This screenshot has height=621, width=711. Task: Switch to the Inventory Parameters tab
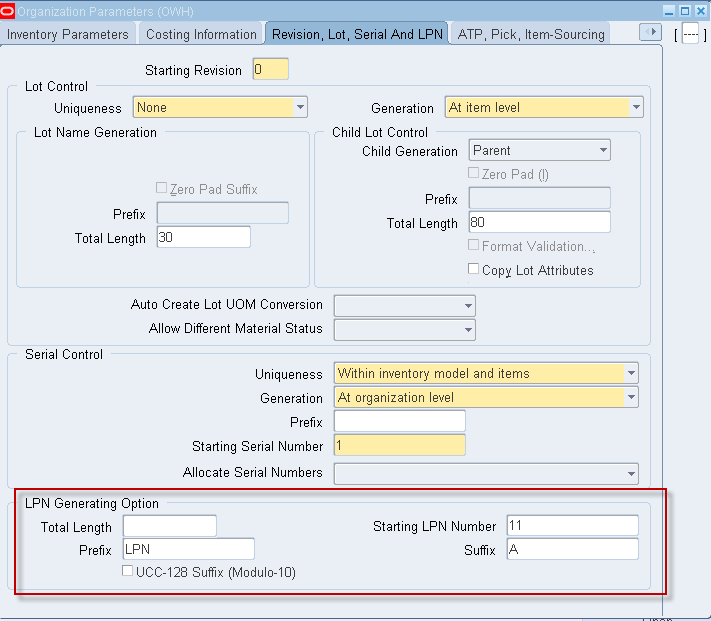[x=68, y=34]
